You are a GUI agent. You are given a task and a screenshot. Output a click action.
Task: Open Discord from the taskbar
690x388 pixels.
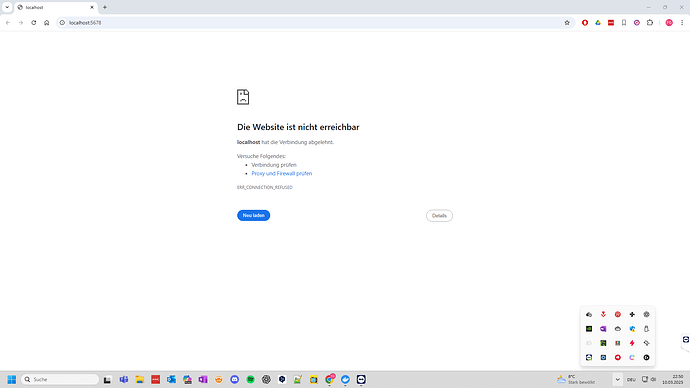coord(235,379)
